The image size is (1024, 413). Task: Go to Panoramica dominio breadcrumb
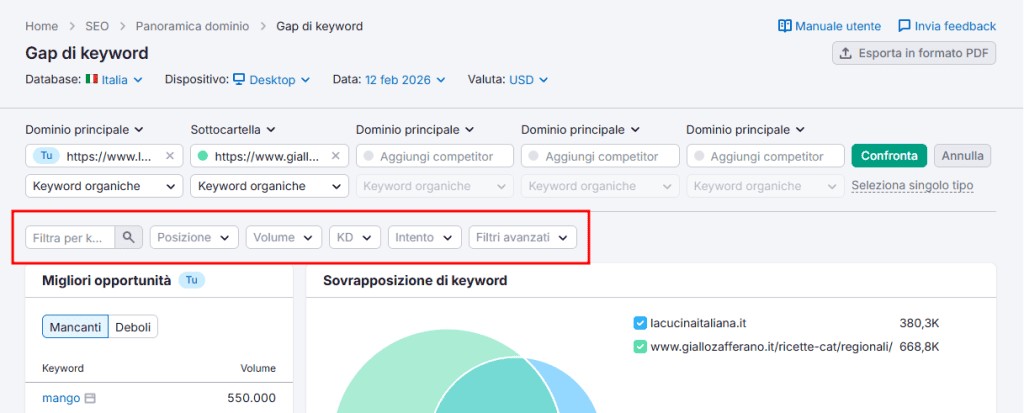coord(192,26)
